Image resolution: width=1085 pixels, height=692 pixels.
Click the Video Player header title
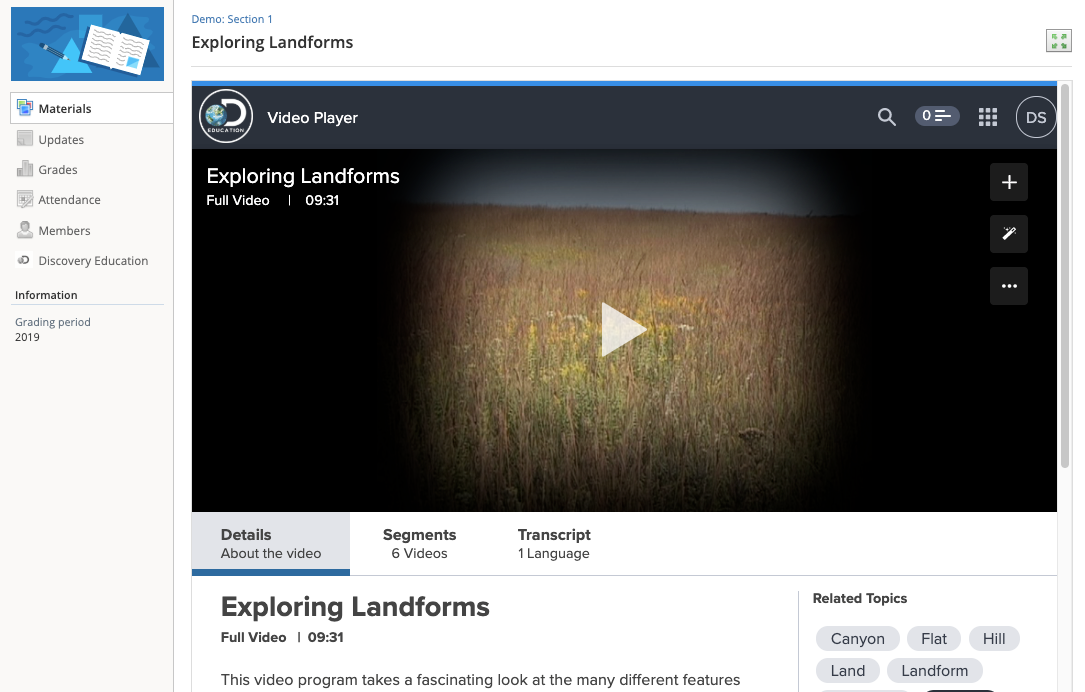[x=312, y=118]
